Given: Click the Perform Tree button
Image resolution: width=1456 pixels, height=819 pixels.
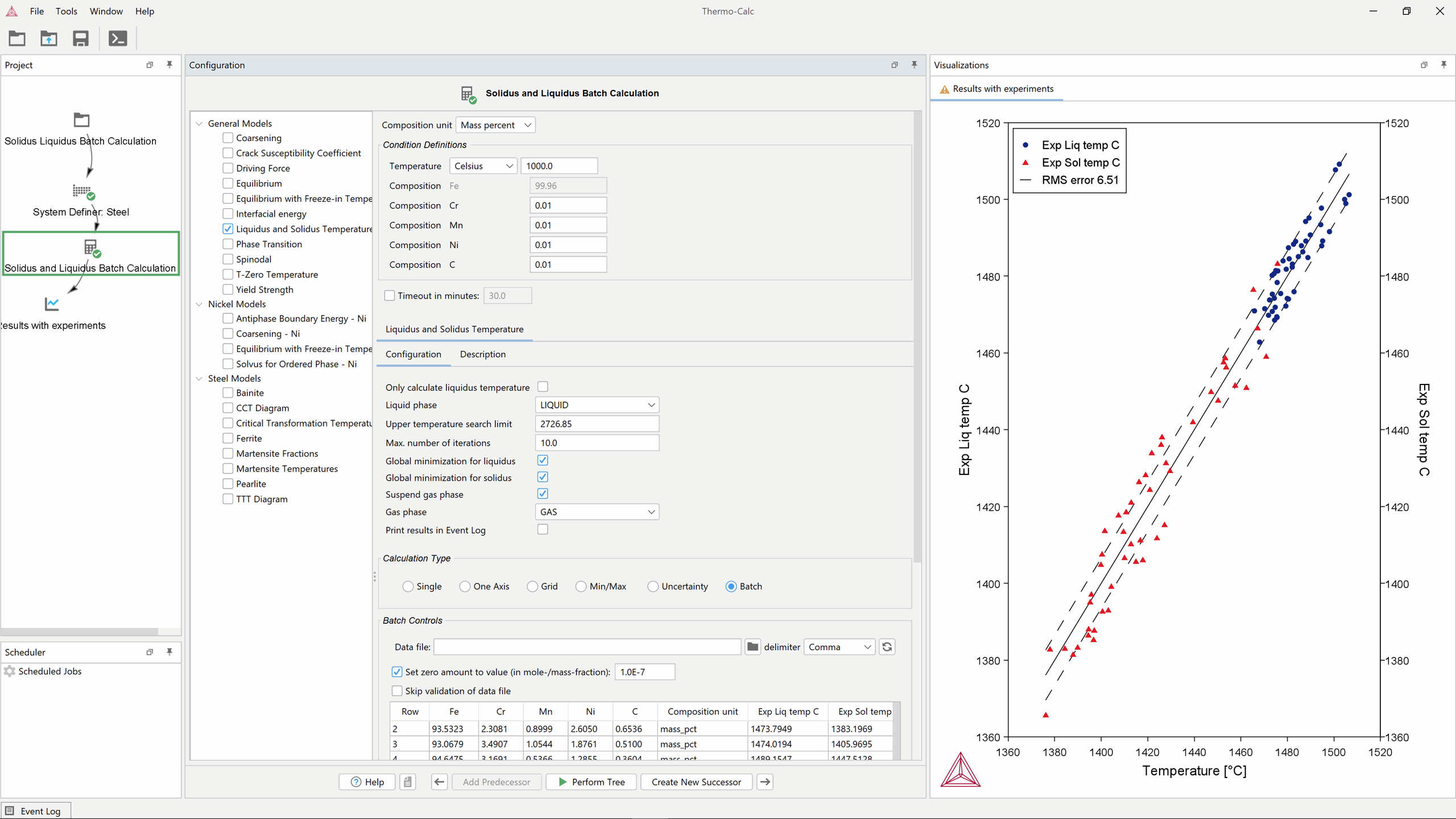Looking at the screenshot, I should point(590,781).
